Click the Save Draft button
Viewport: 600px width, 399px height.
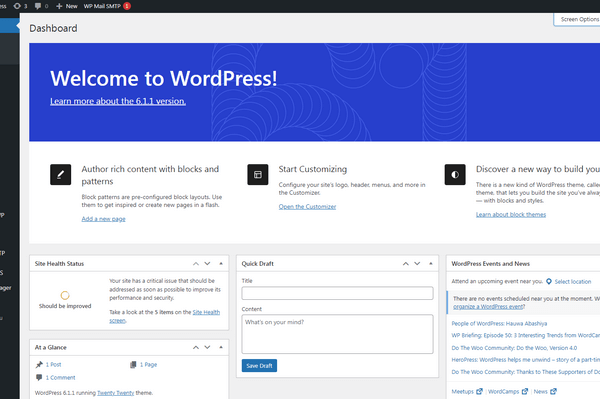(x=259, y=366)
